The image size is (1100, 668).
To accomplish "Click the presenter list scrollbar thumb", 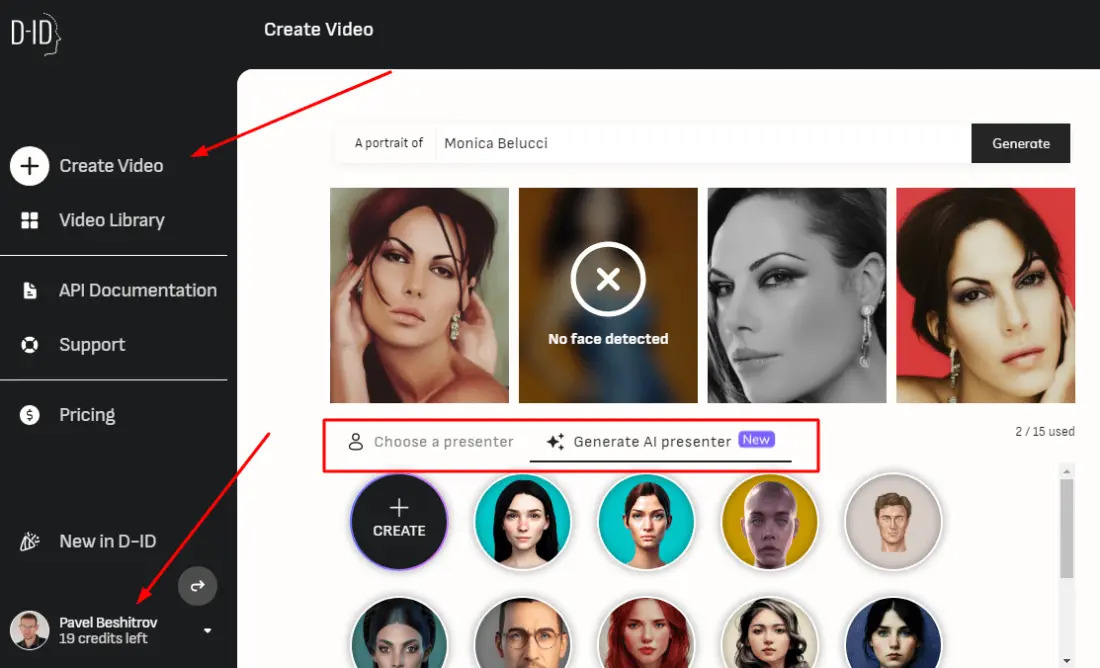I will pos(1066,528).
